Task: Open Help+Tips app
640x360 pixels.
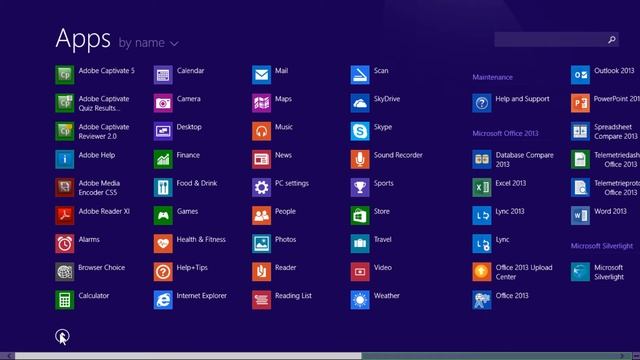Action: 181,272
